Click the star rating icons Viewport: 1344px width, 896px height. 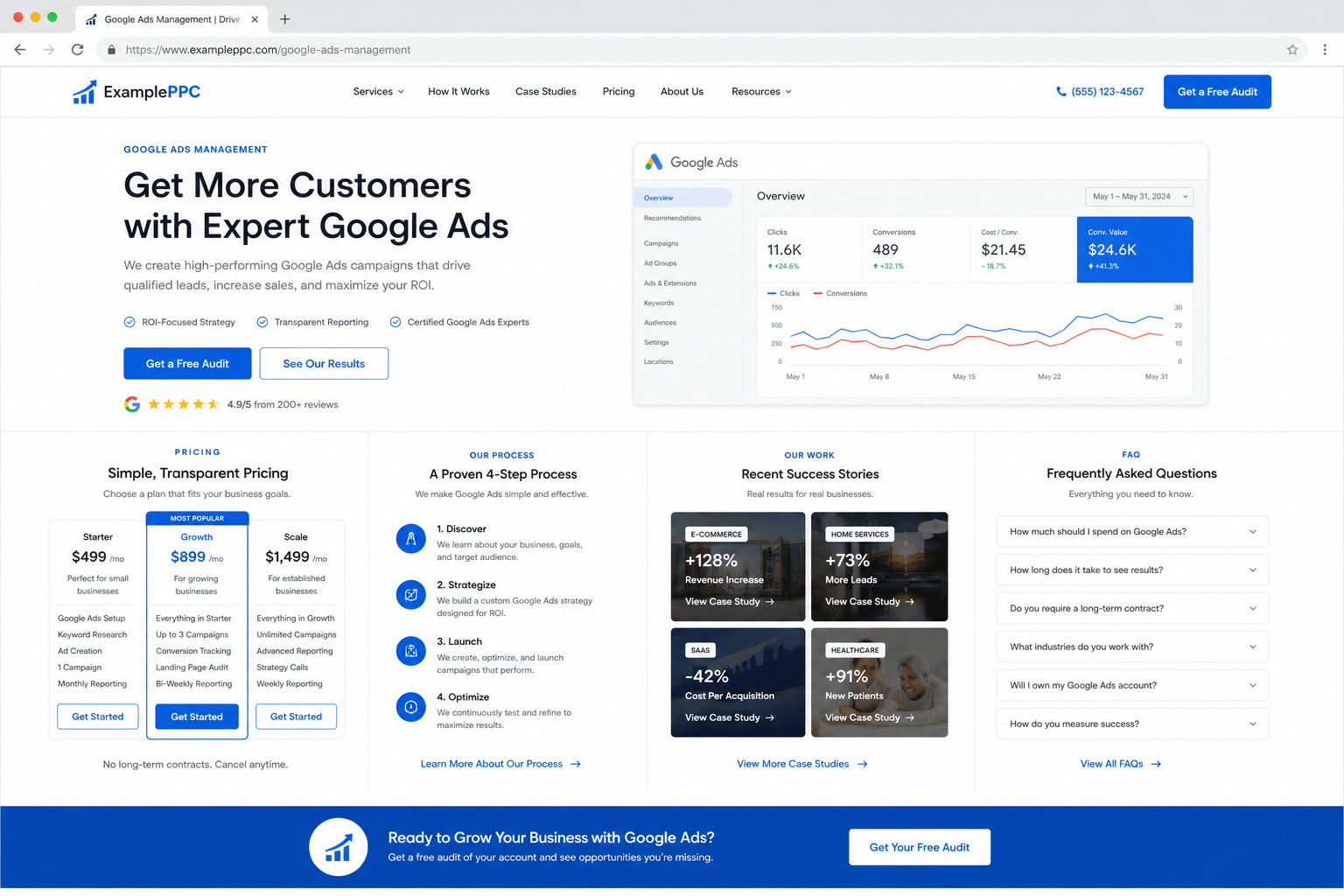tap(183, 404)
